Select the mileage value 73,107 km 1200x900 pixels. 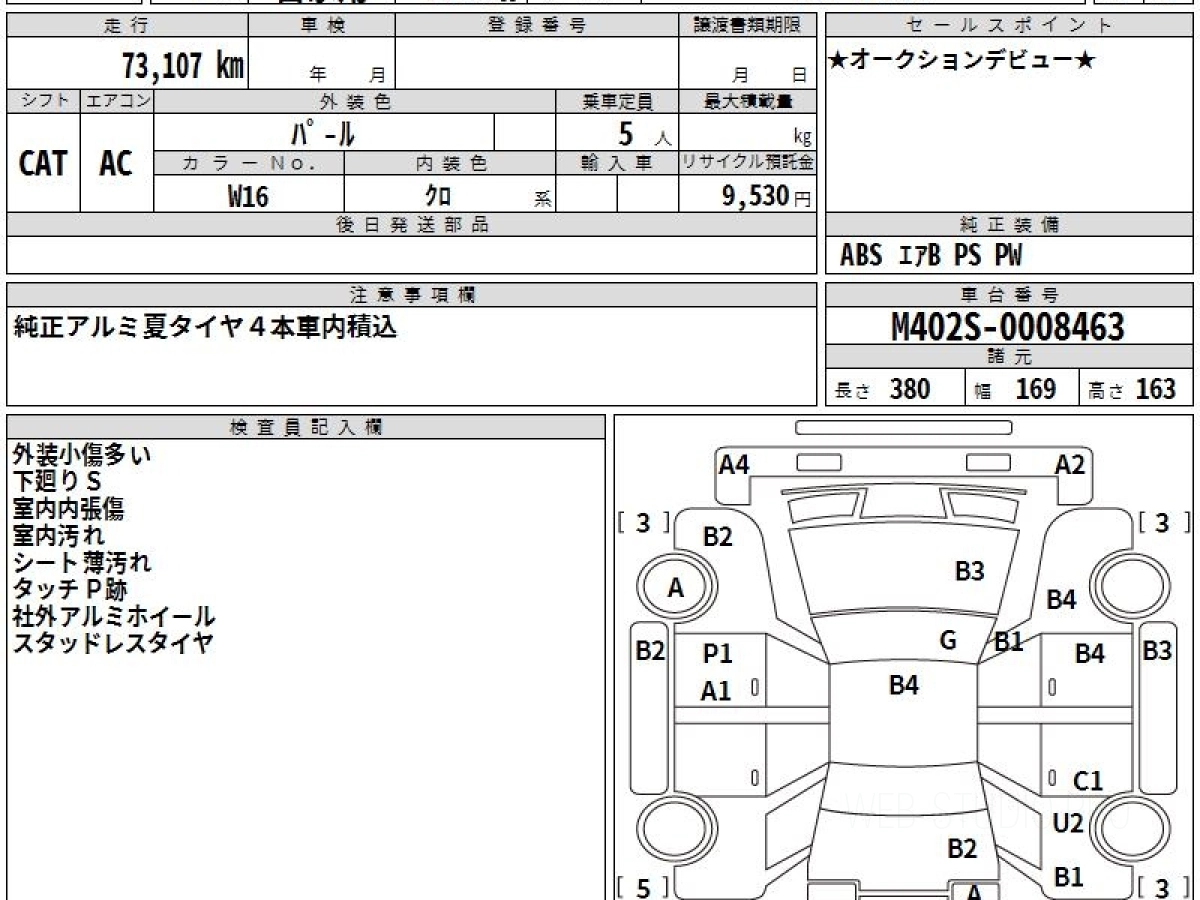tap(183, 66)
